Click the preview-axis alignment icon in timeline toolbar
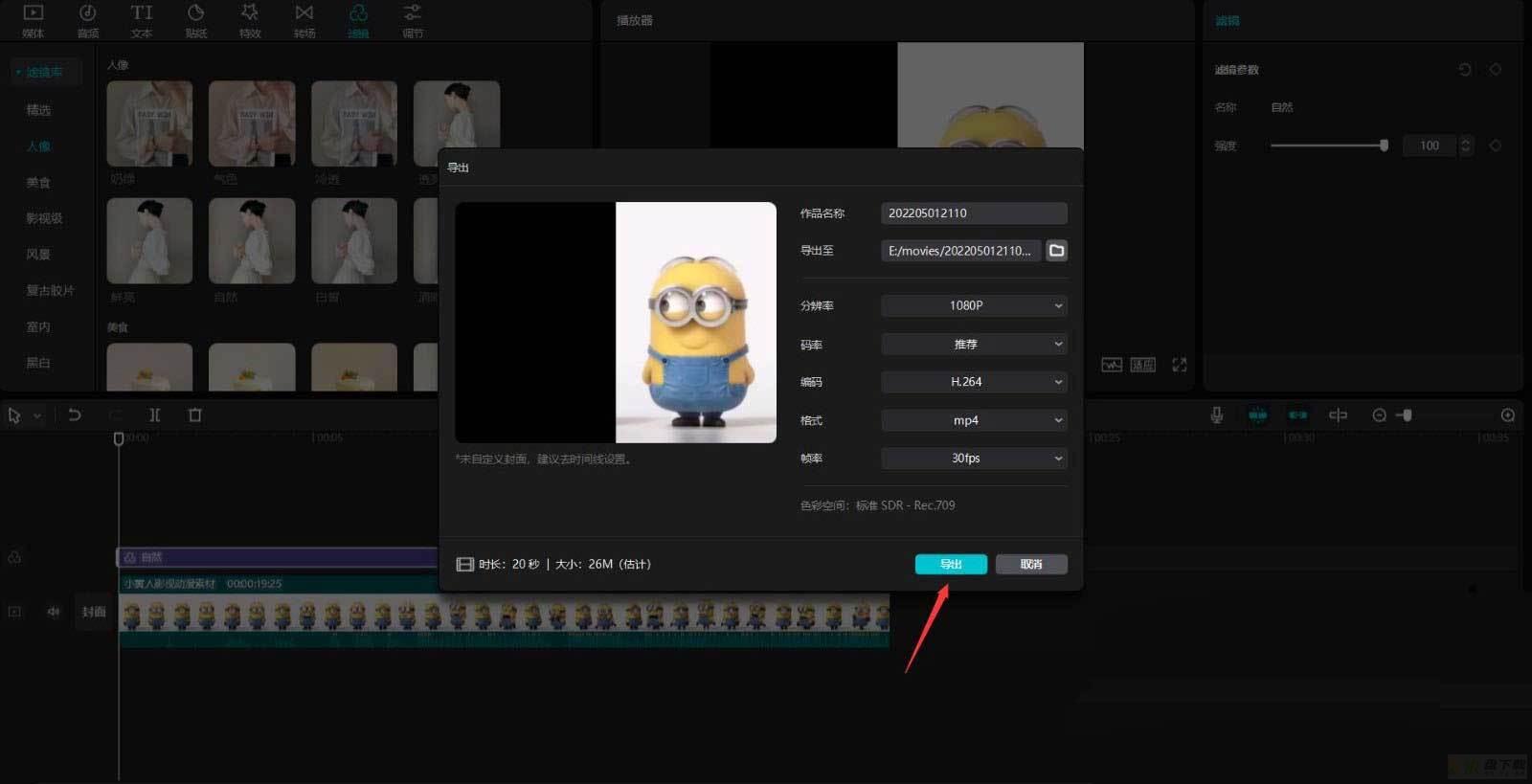 [x=1338, y=414]
